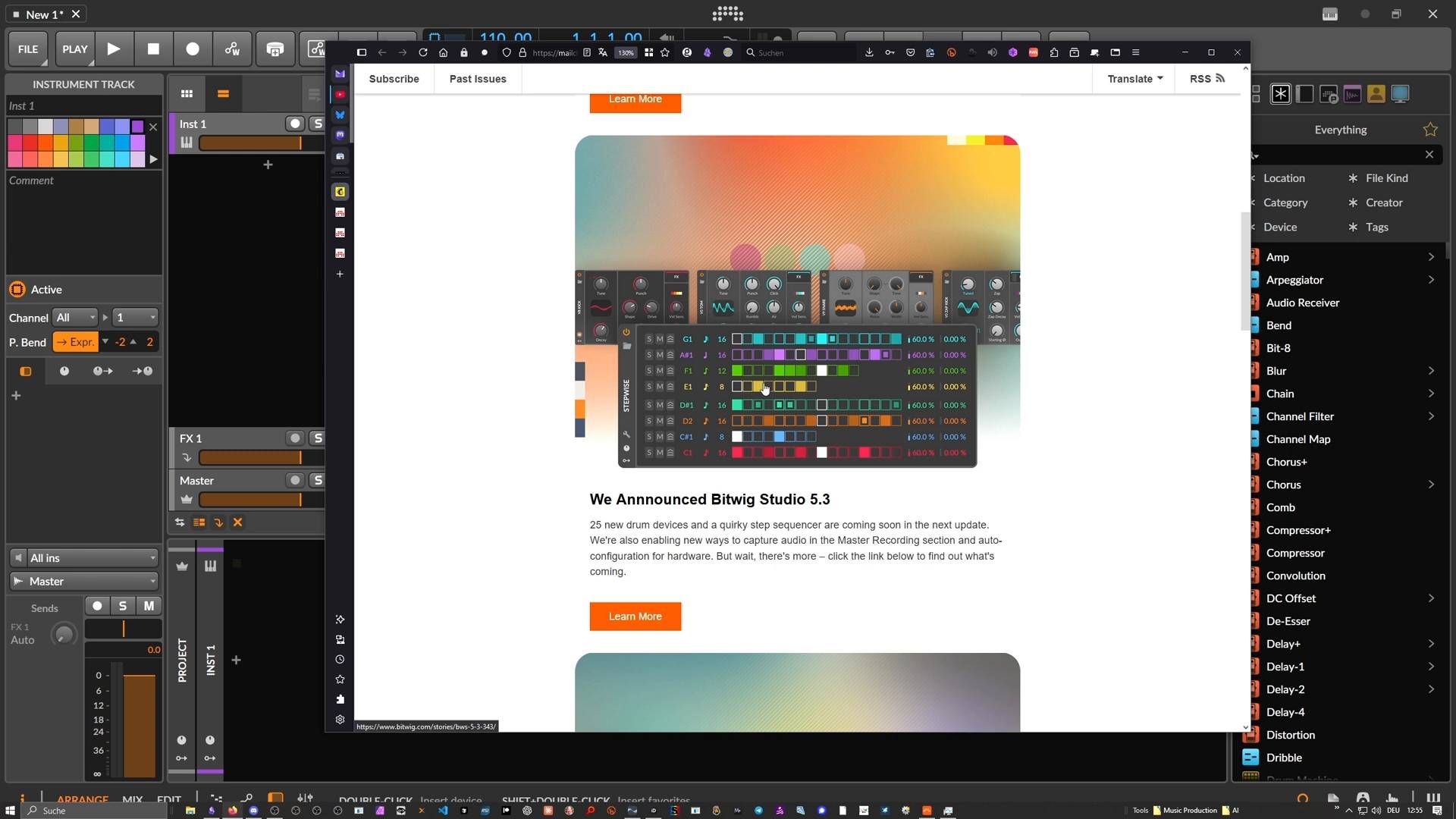The height and width of the screenshot is (819, 1456).
Task: Reload the browser page
Action: click(x=423, y=52)
